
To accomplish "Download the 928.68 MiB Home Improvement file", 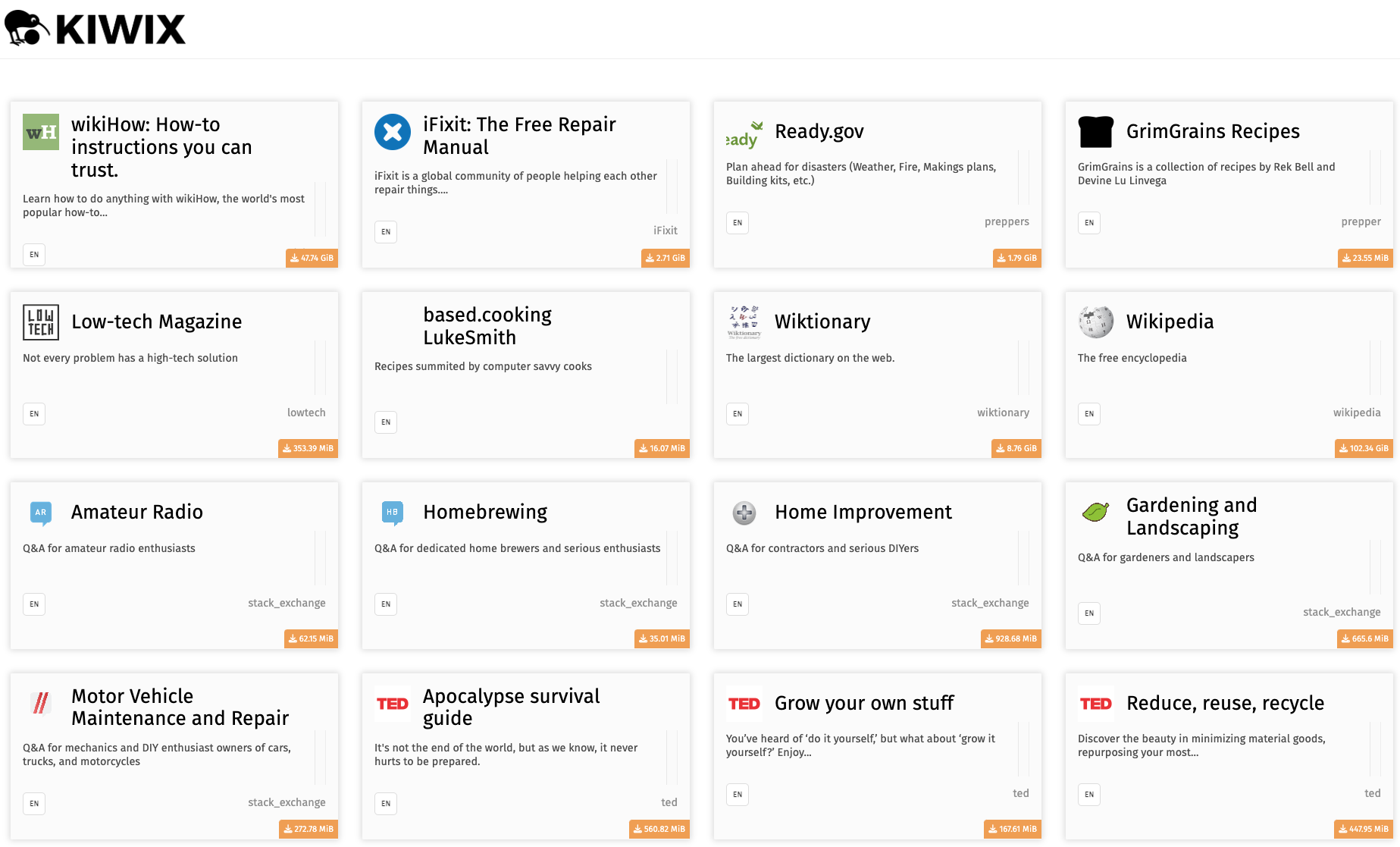I will pyautogui.click(x=1011, y=639).
